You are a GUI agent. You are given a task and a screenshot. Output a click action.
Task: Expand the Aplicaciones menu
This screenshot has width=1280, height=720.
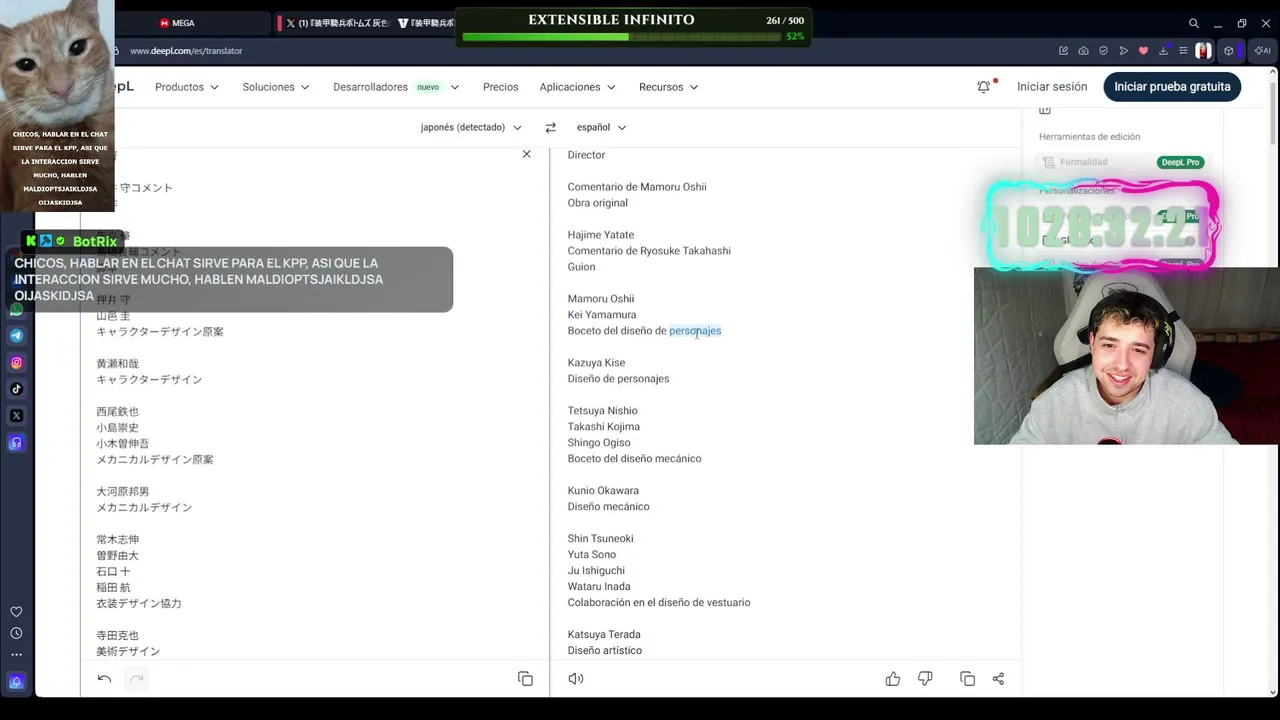pos(578,87)
